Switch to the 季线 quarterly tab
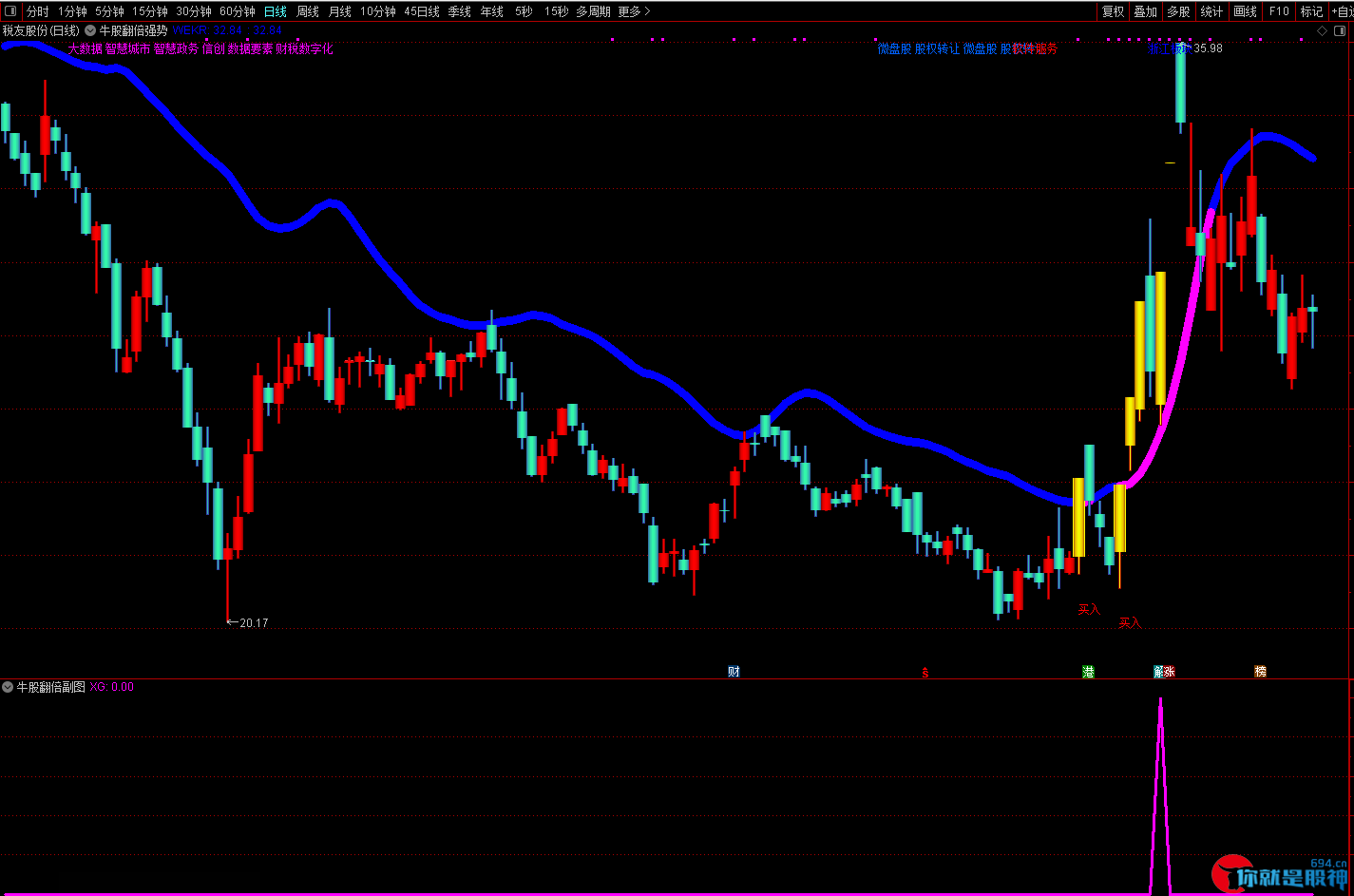 tap(460, 11)
